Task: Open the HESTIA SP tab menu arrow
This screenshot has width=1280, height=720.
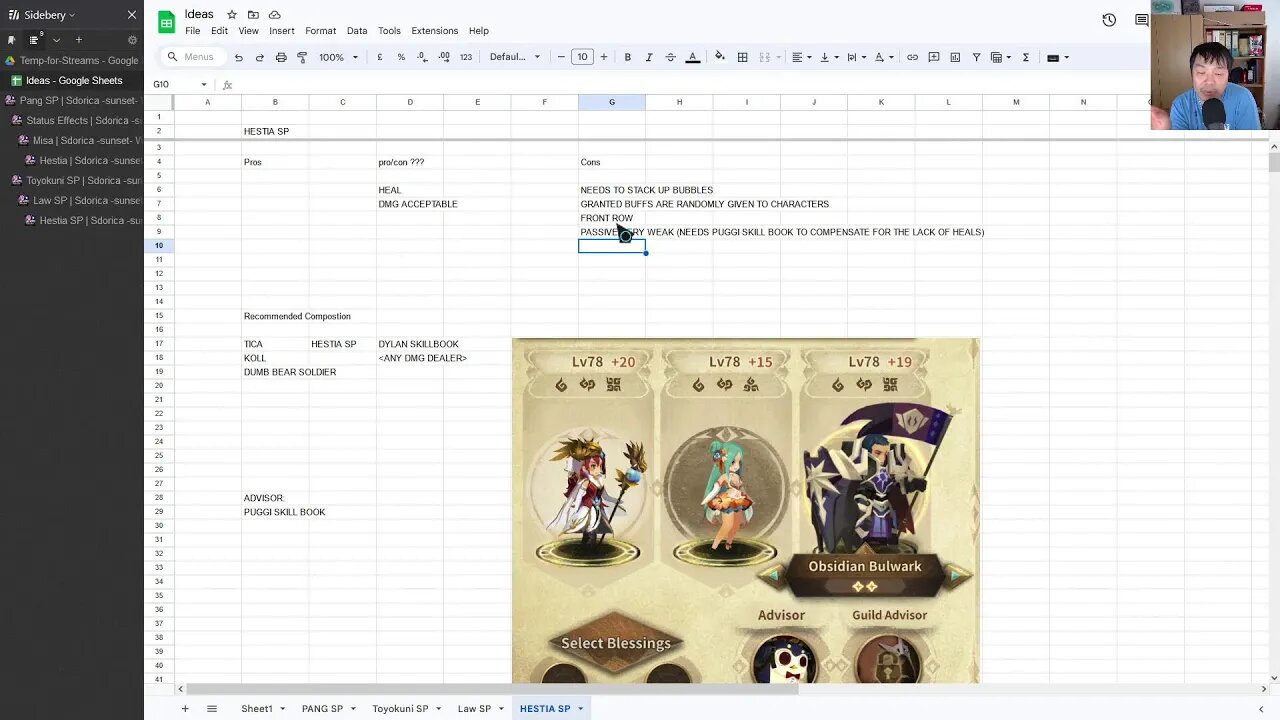Action: [580, 708]
